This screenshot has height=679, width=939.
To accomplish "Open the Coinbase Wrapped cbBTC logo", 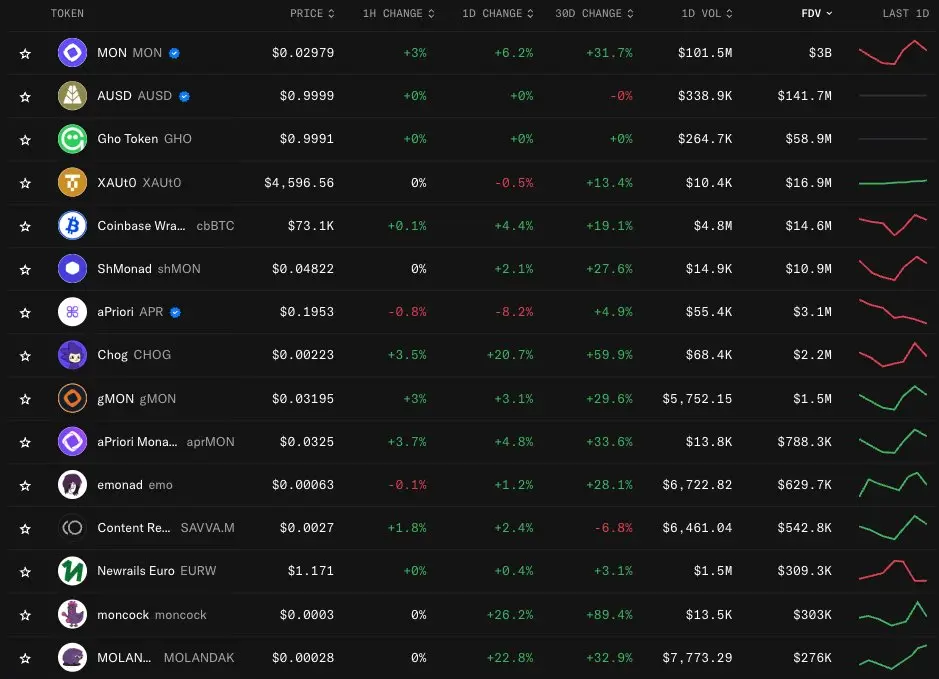I will click(72, 226).
